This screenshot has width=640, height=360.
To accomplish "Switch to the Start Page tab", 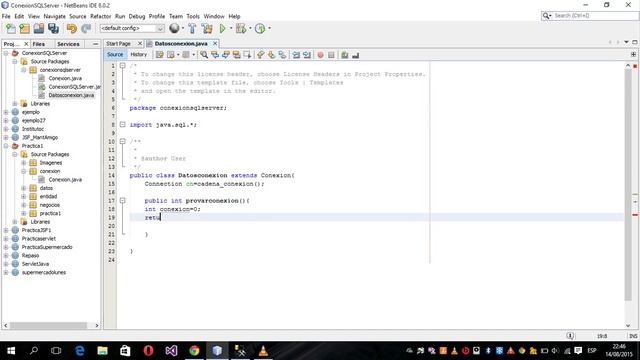I will tap(118, 43).
